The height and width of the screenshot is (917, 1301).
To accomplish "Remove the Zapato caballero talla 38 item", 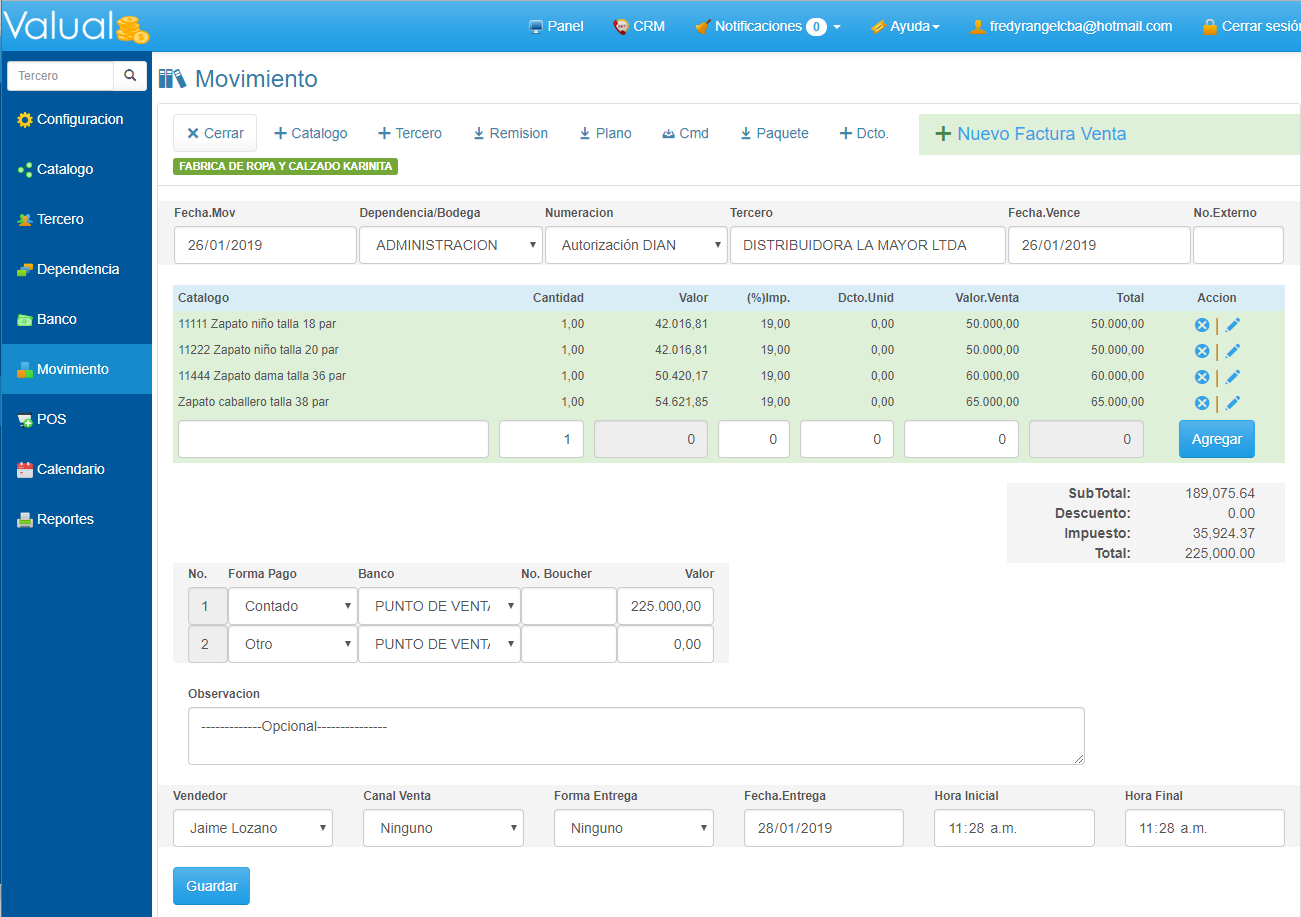I will [1202, 403].
